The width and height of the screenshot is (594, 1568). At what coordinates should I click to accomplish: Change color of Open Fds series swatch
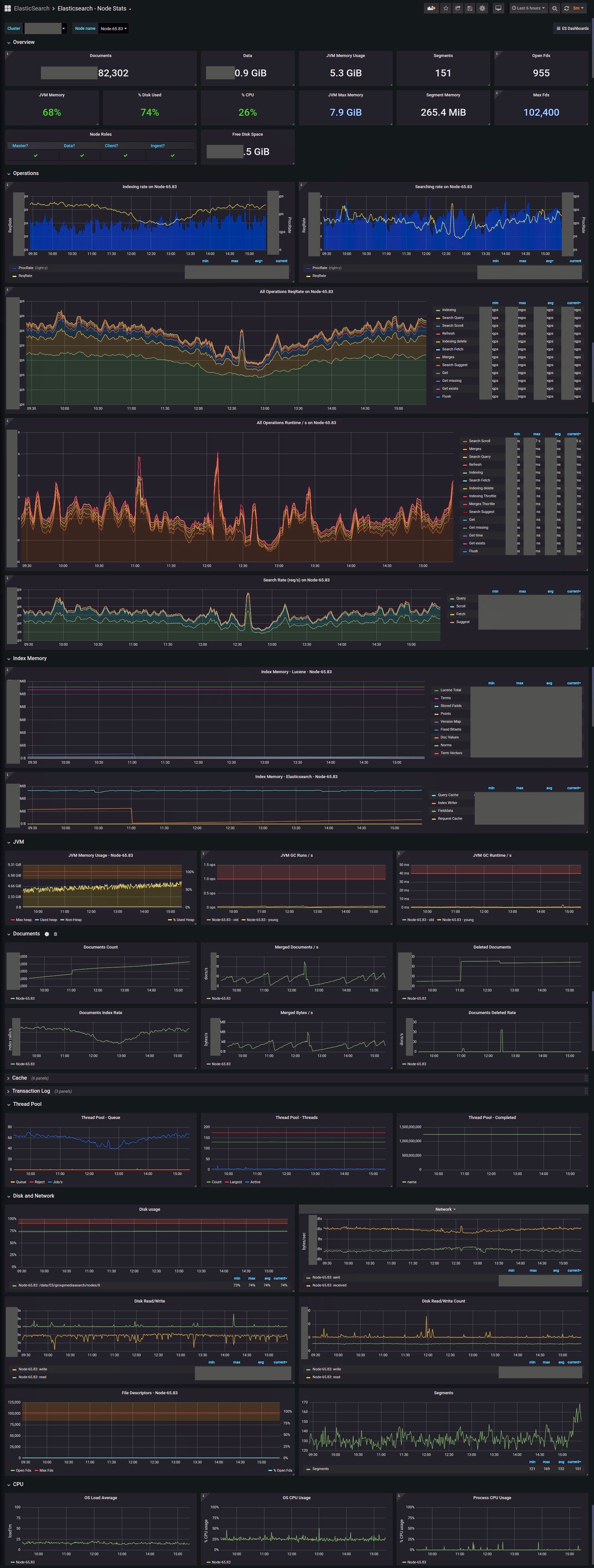tap(13, 1471)
